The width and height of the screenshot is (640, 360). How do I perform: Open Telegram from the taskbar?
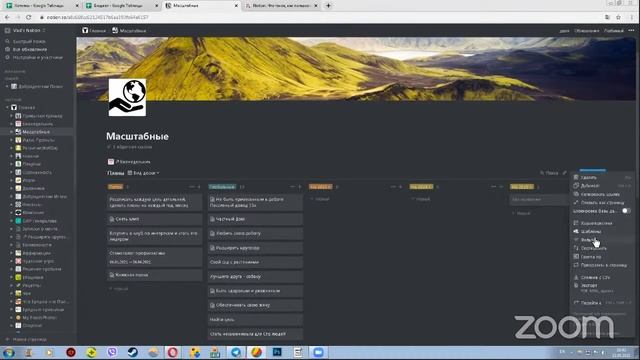(x=236, y=352)
